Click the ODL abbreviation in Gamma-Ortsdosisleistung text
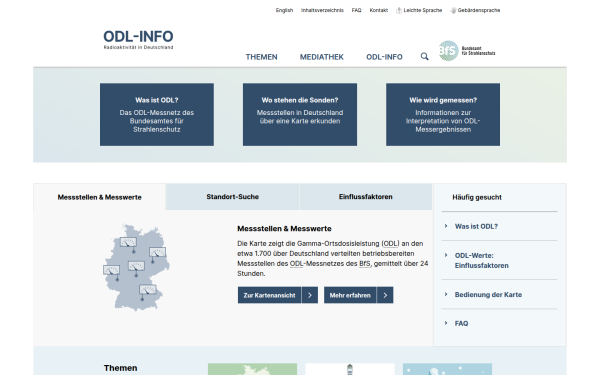 coord(390,243)
